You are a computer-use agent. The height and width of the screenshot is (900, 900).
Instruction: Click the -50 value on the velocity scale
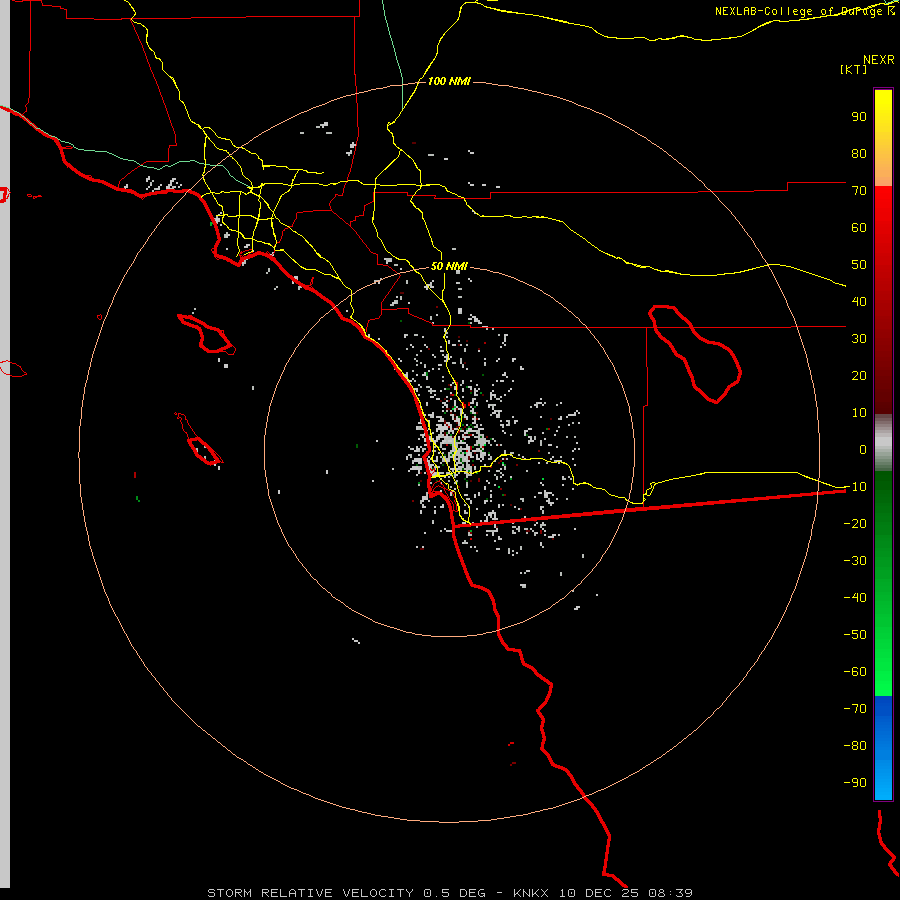point(855,634)
